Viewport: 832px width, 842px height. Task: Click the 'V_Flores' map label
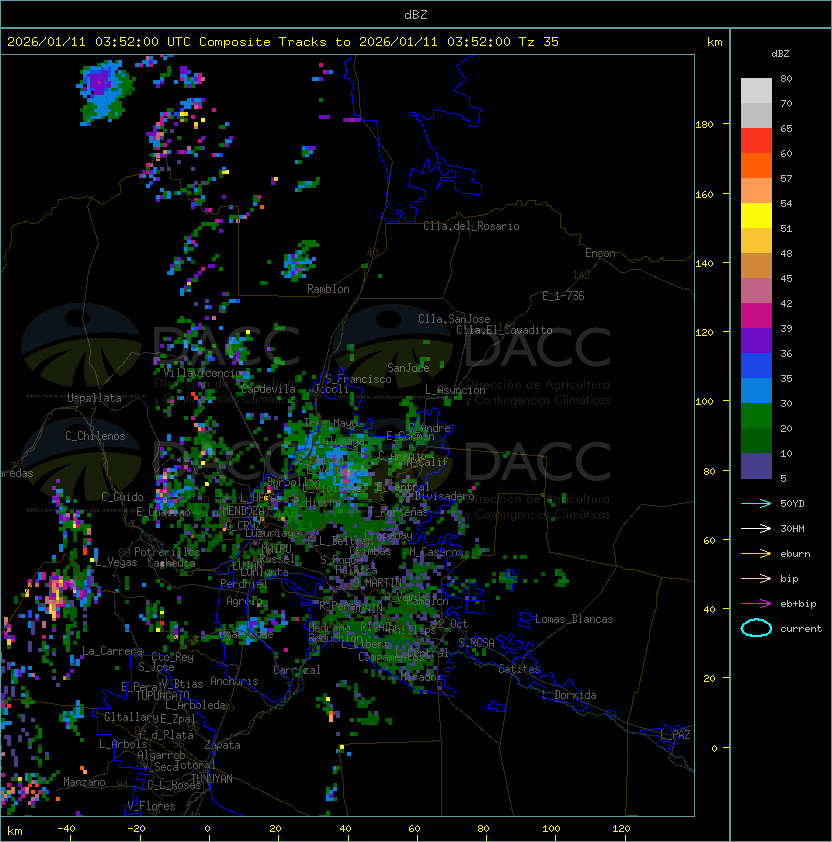(151, 806)
